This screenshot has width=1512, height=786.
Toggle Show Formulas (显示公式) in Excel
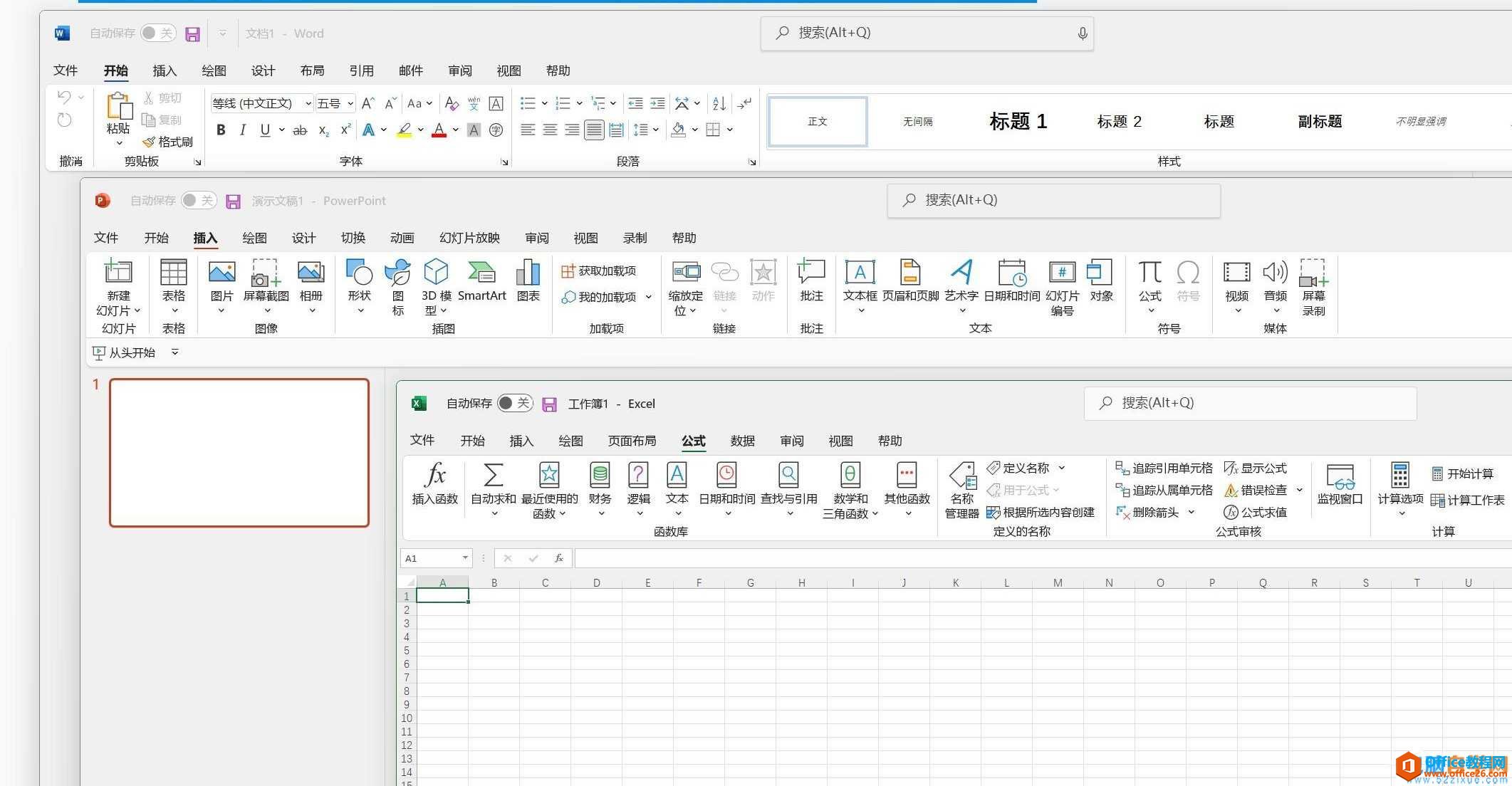coord(1255,468)
